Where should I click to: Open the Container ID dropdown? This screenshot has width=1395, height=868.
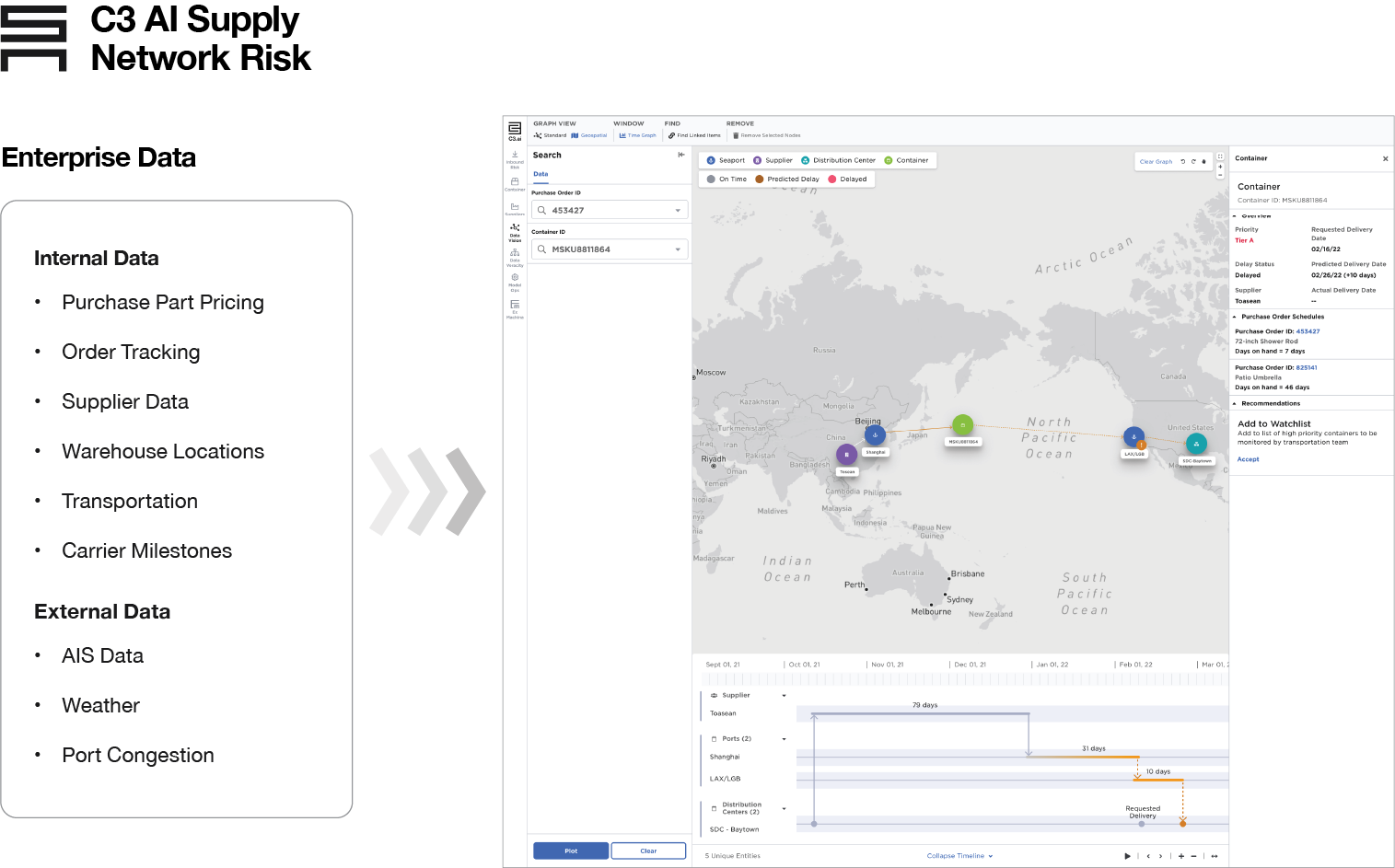(x=679, y=249)
